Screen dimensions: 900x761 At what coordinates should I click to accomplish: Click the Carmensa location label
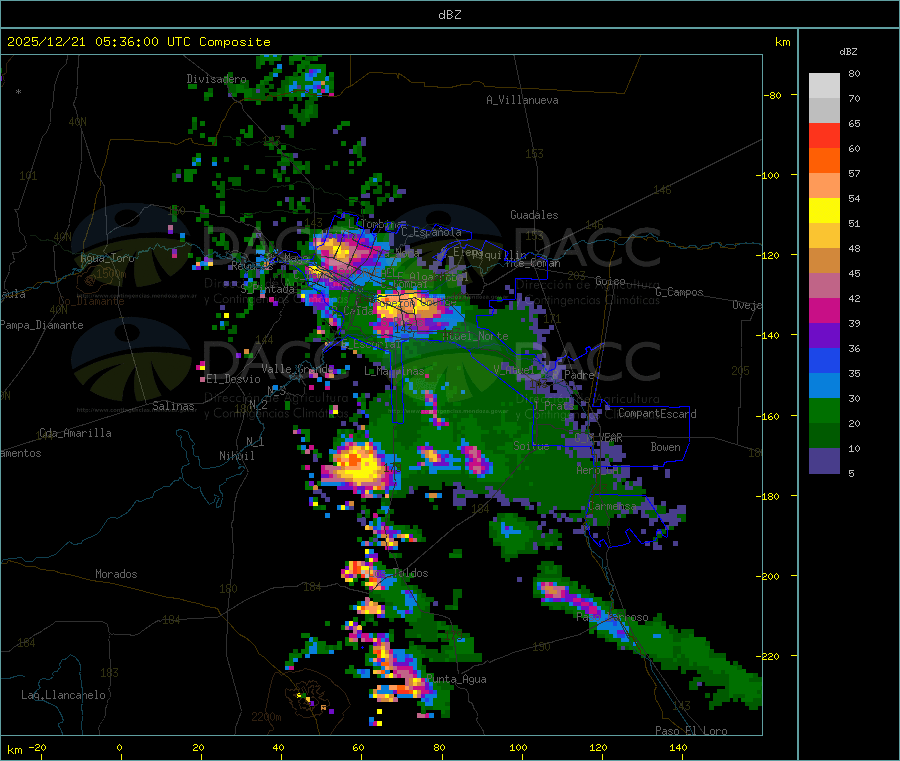click(x=612, y=507)
